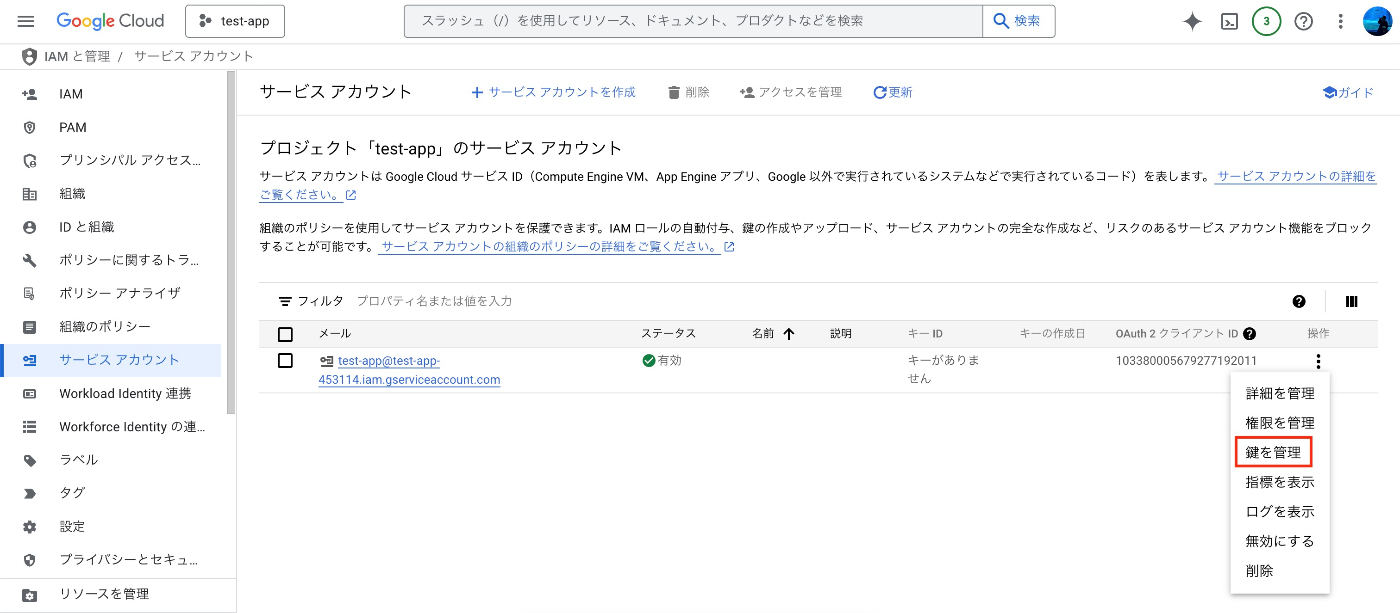The height and width of the screenshot is (613, 1400).
Task: Select 詳細を管理 from context menu
Action: (1280, 393)
